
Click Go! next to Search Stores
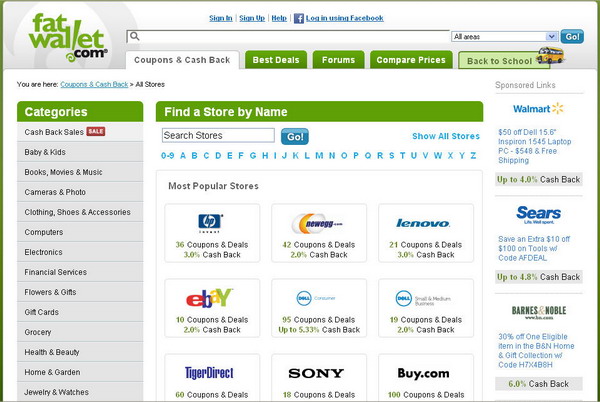pyautogui.click(x=295, y=137)
